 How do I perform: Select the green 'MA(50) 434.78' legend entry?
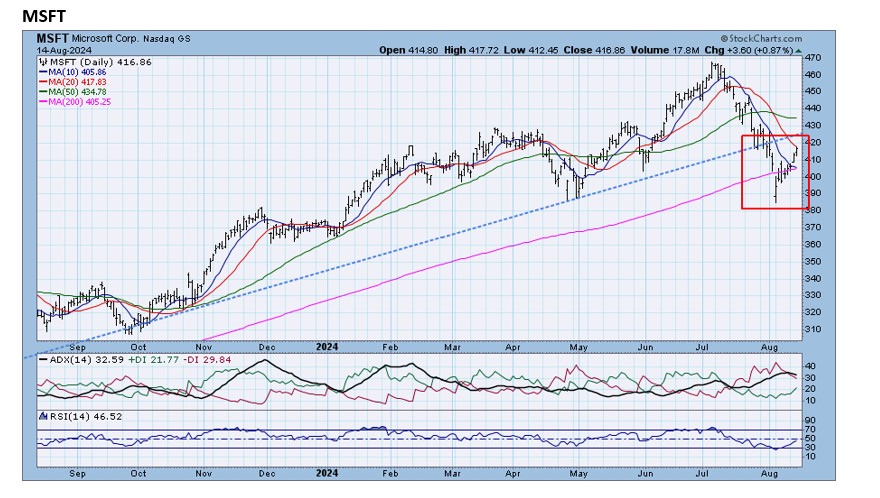[72, 92]
